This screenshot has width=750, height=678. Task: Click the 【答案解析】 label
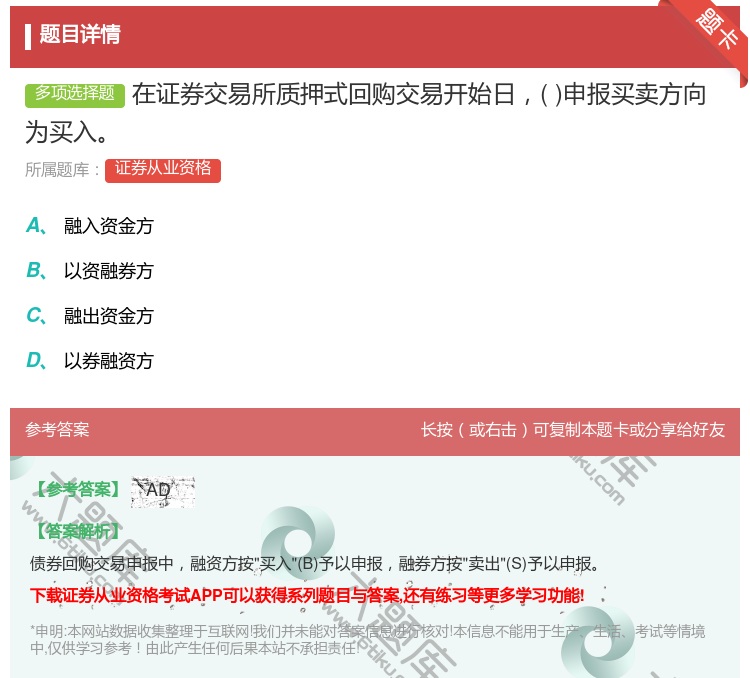point(76,531)
